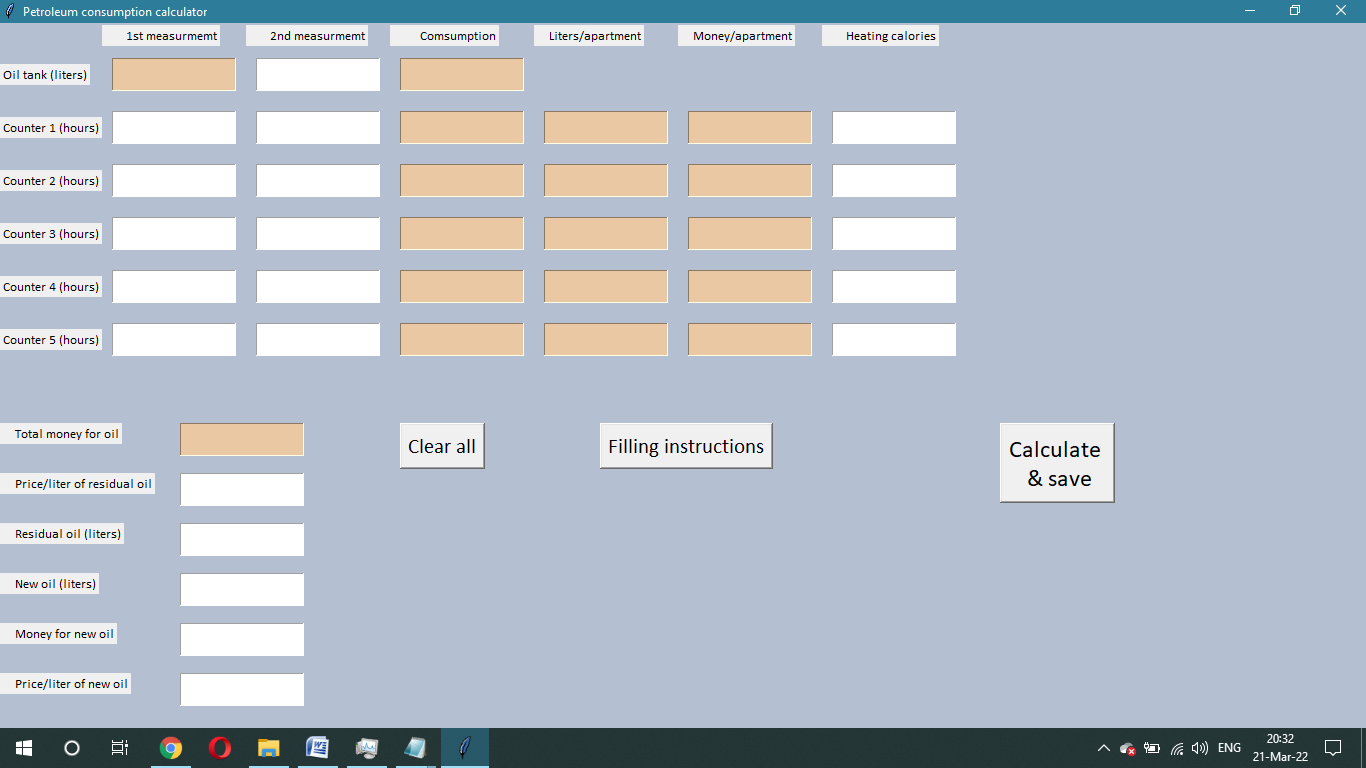
Task: Launch Notepad from the taskbar
Action: coord(415,747)
